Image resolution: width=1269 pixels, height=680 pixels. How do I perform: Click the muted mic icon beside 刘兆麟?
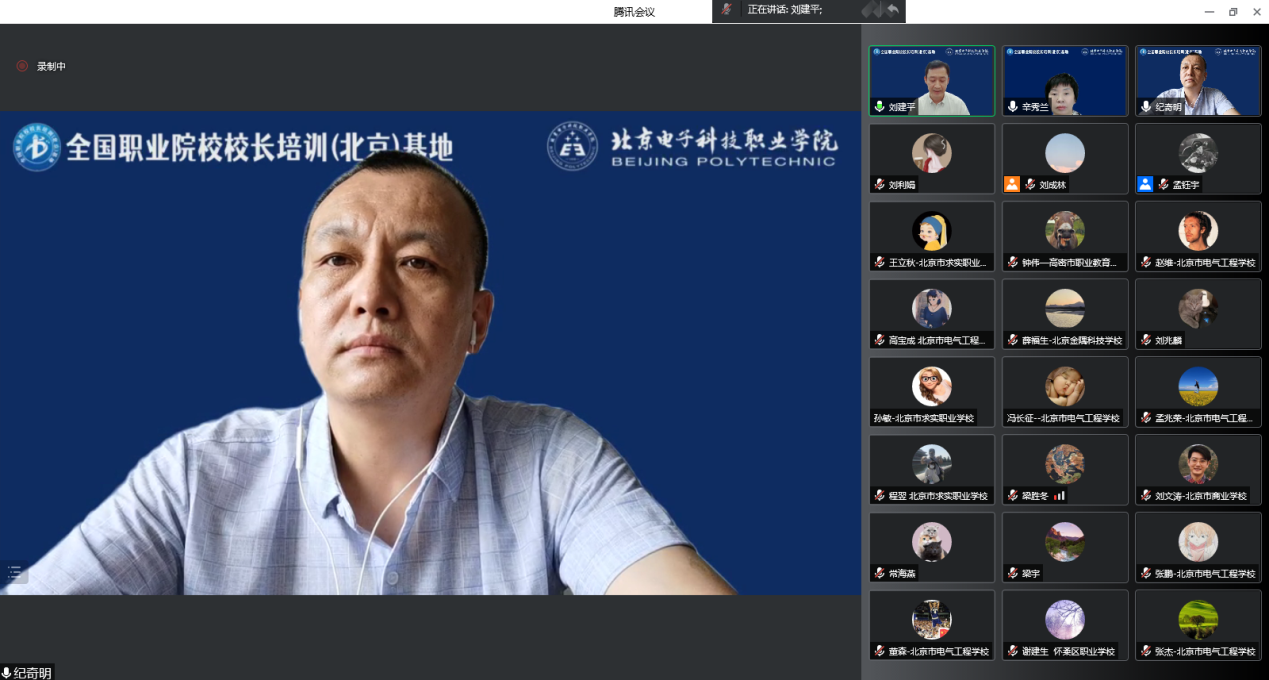pyautogui.click(x=1146, y=340)
